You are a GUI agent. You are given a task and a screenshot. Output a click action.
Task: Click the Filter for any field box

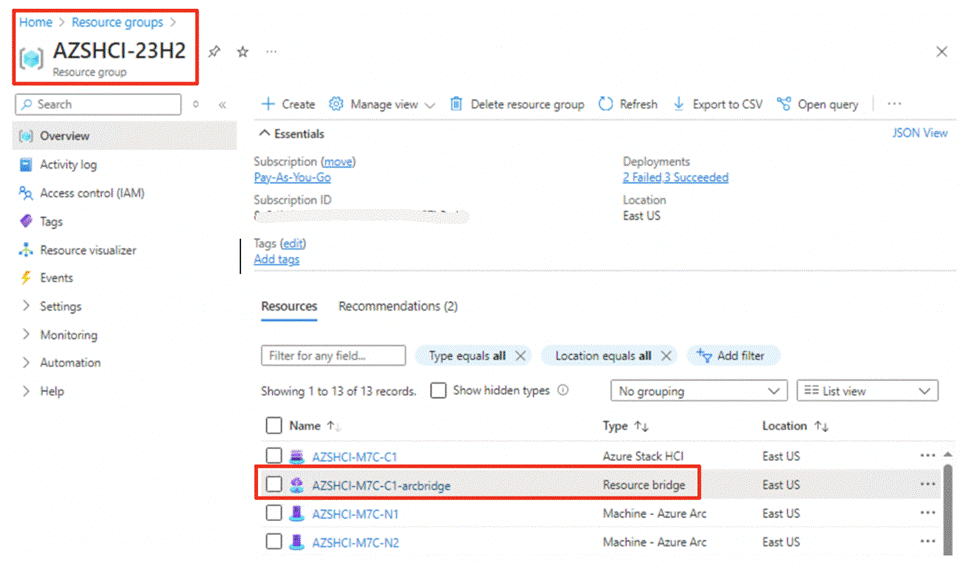pos(333,355)
